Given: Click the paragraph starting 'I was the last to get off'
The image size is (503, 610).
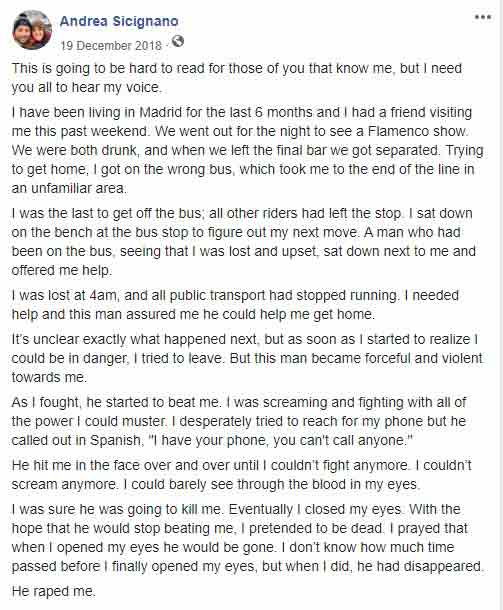Looking at the screenshot, I should [x=244, y=242].
